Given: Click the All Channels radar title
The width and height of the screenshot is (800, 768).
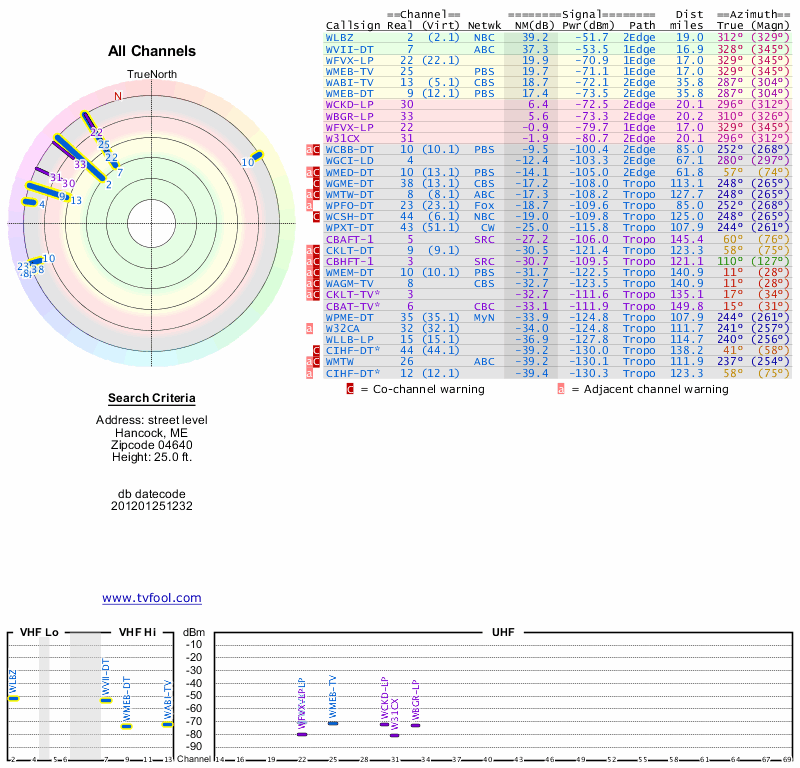Looking at the screenshot, I should coord(152,51).
